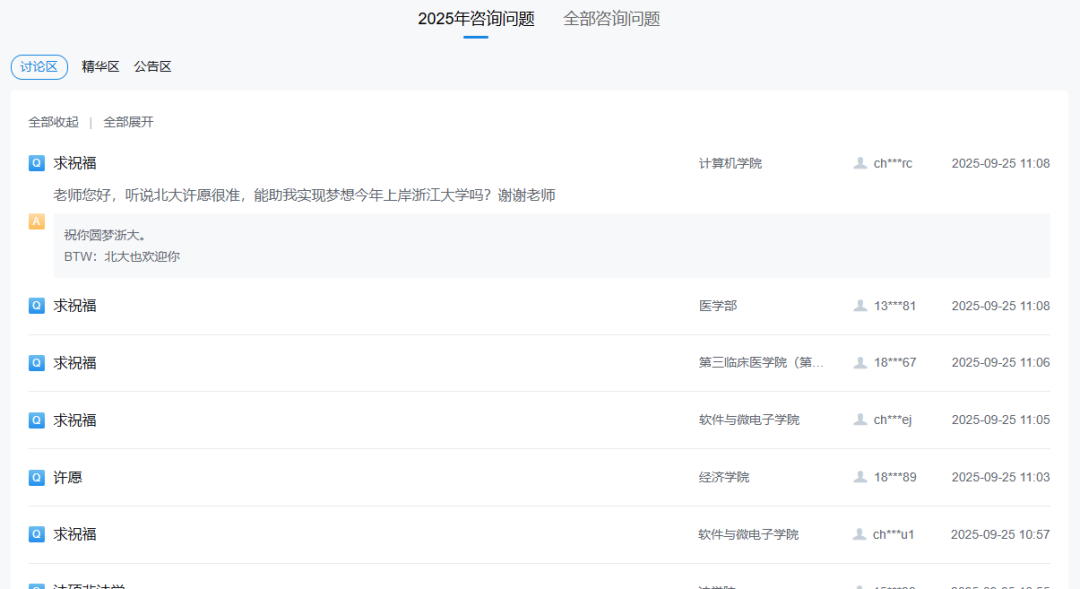Click the 第三临床医学院 college label
Viewport: 1080px width, 589px height.
point(761,363)
